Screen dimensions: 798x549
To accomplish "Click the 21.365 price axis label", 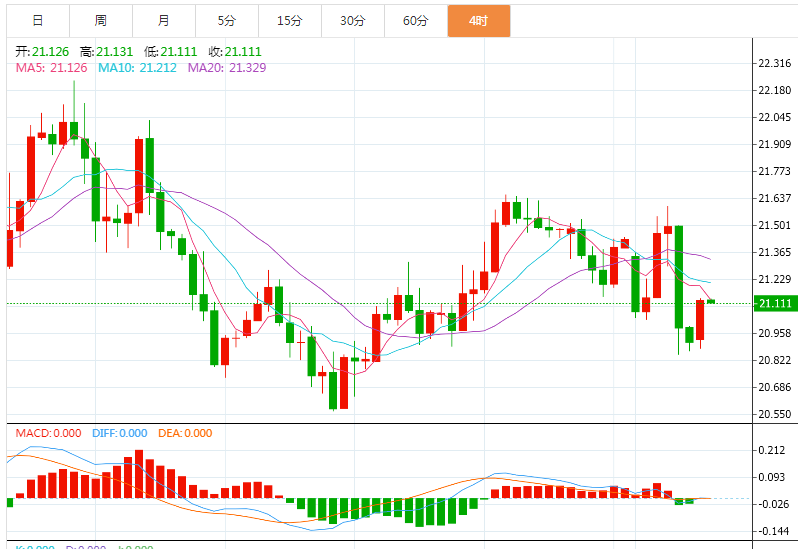I will coord(775,252).
